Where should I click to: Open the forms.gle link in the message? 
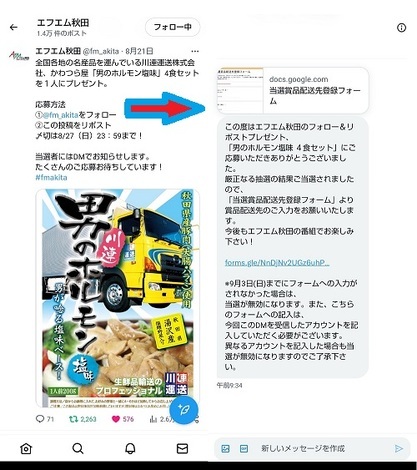(x=277, y=263)
